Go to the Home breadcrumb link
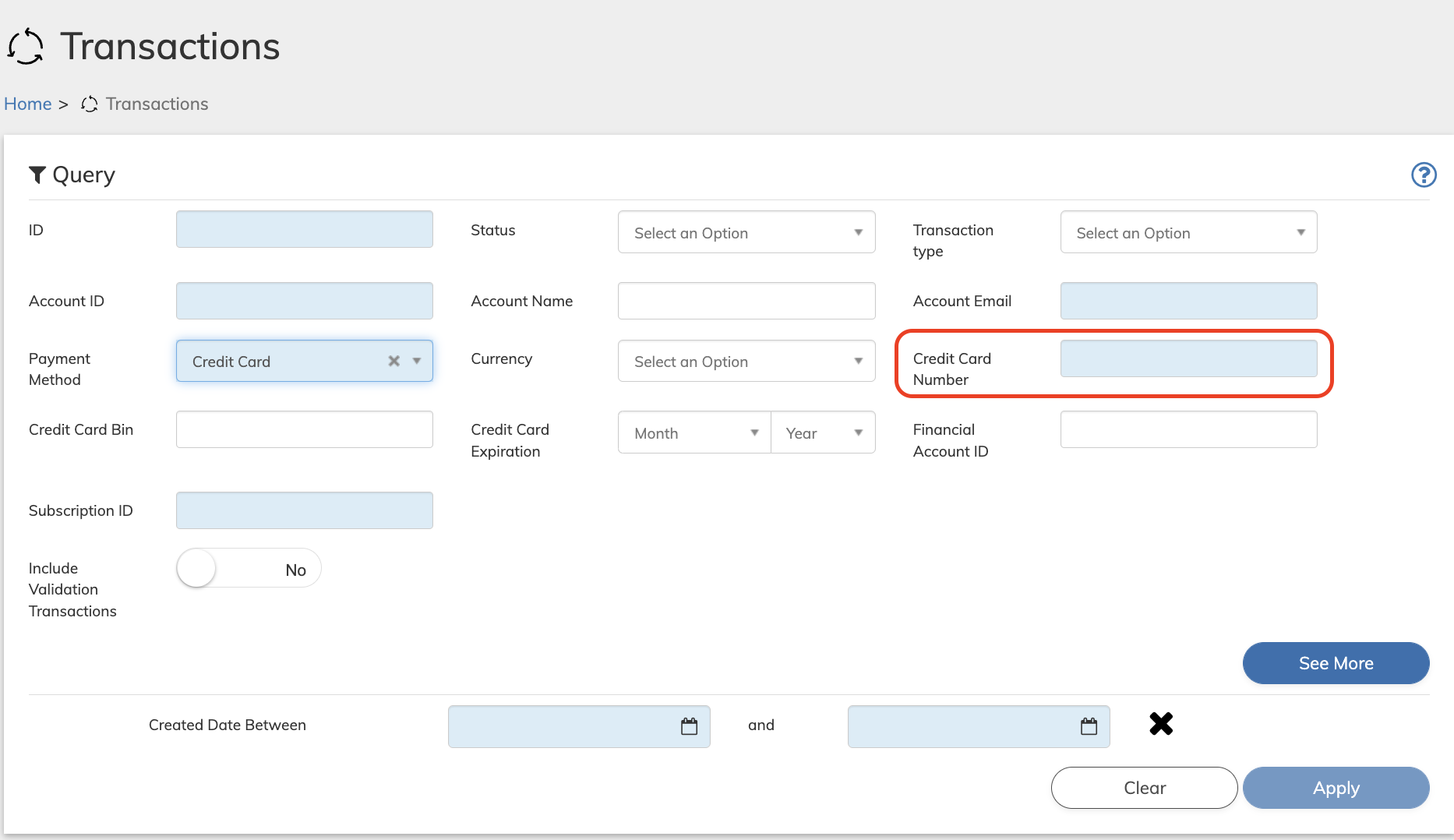 pyautogui.click(x=28, y=104)
